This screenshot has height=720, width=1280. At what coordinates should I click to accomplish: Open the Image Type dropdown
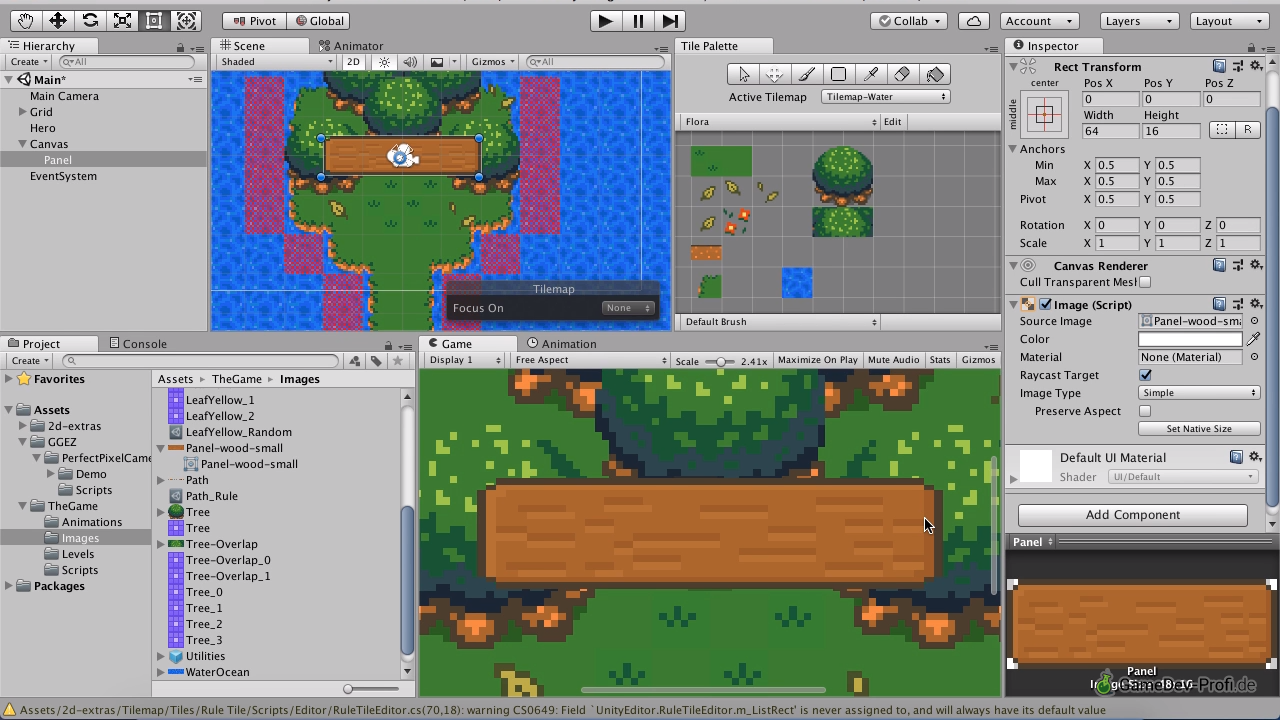(1198, 393)
